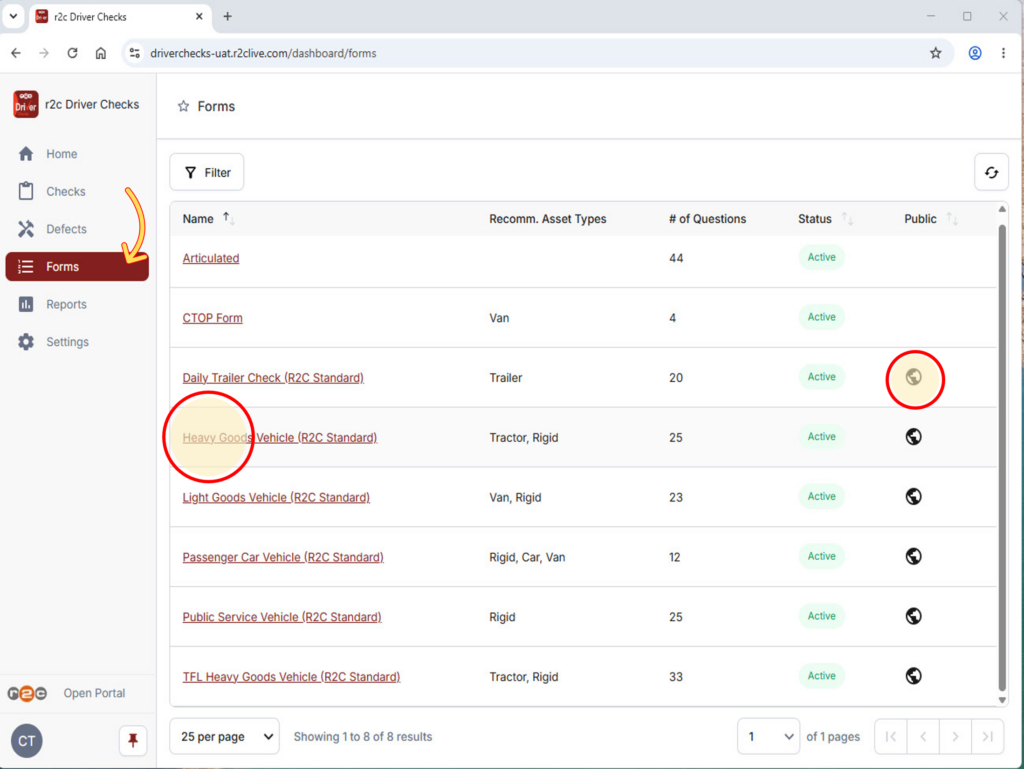Open new browser tab
The width and height of the screenshot is (1024, 769).
pyautogui.click(x=227, y=16)
